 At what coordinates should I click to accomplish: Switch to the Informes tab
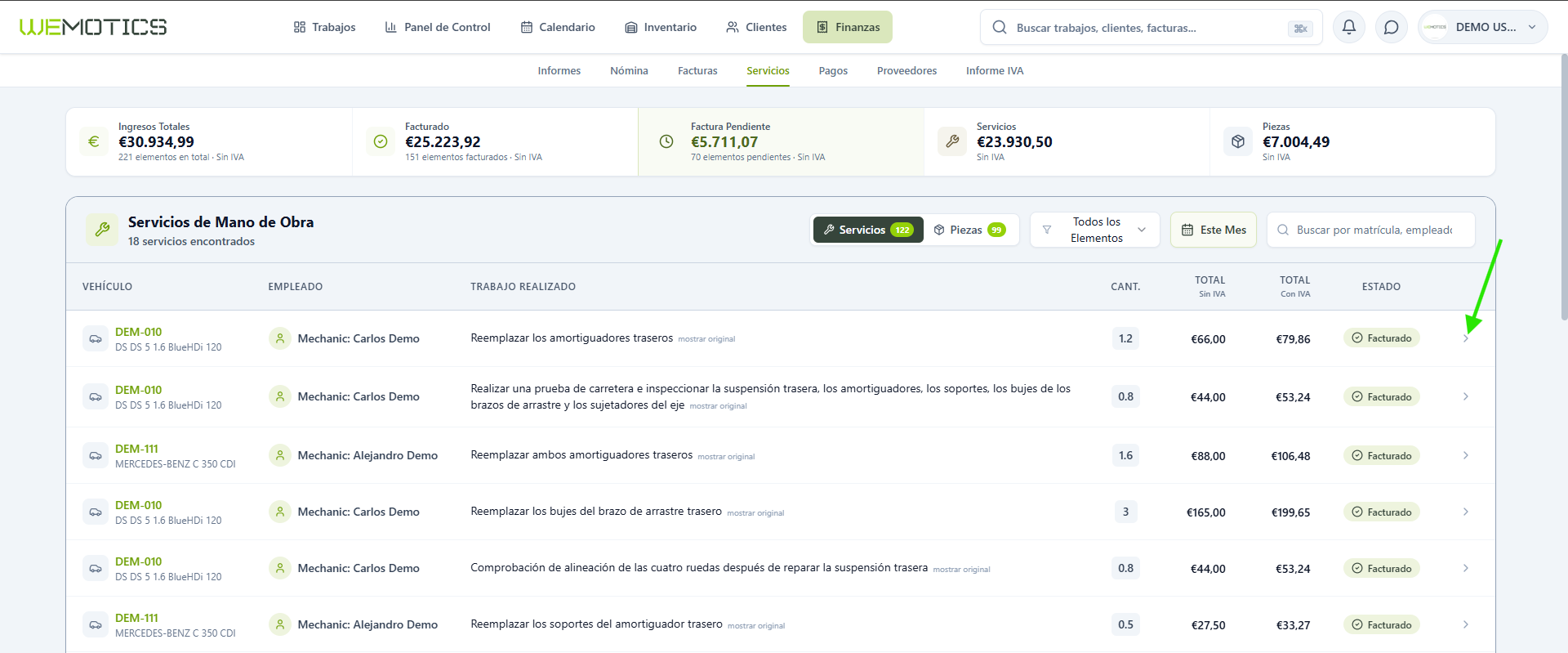559,71
